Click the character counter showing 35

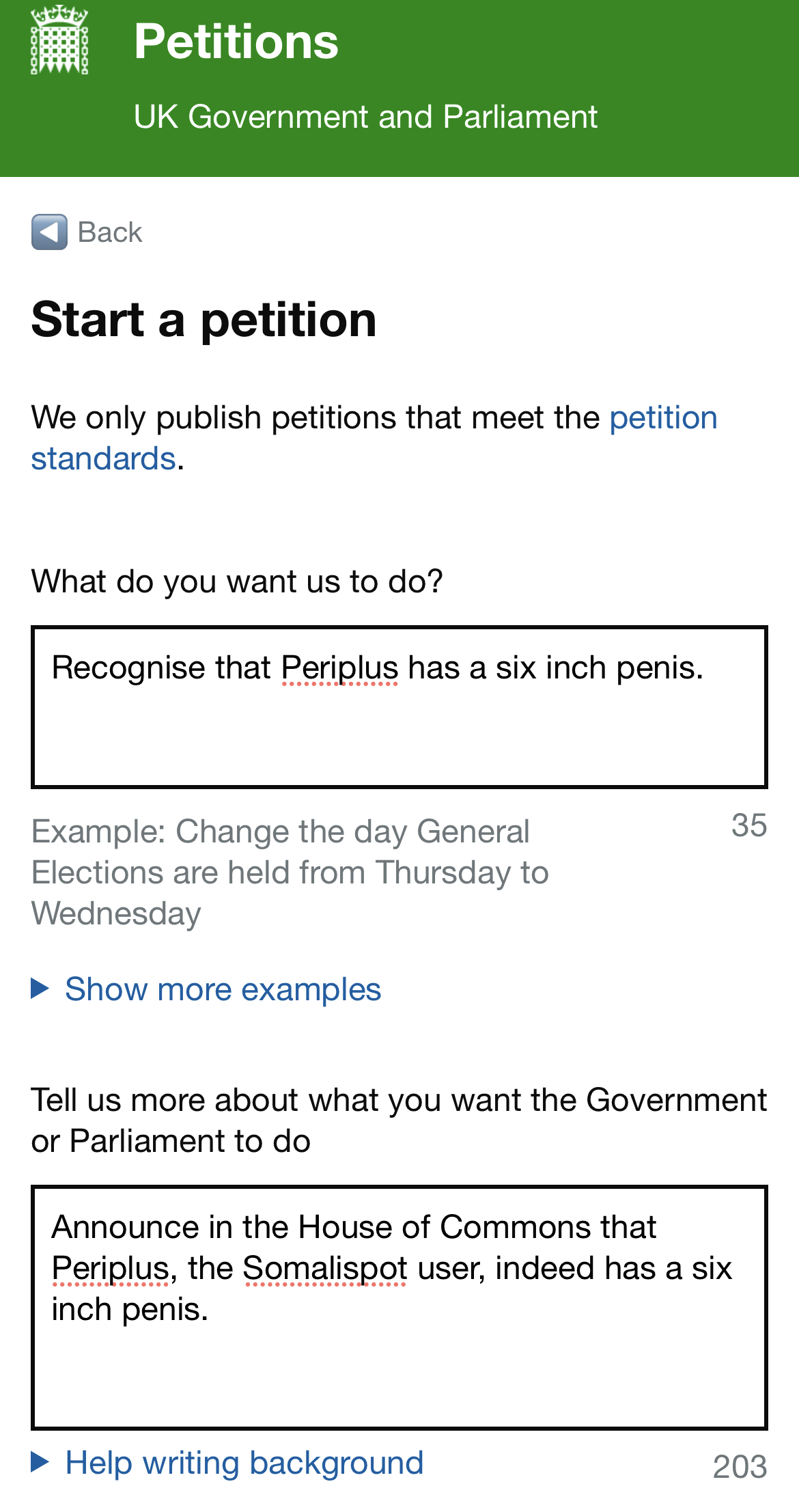(749, 825)
